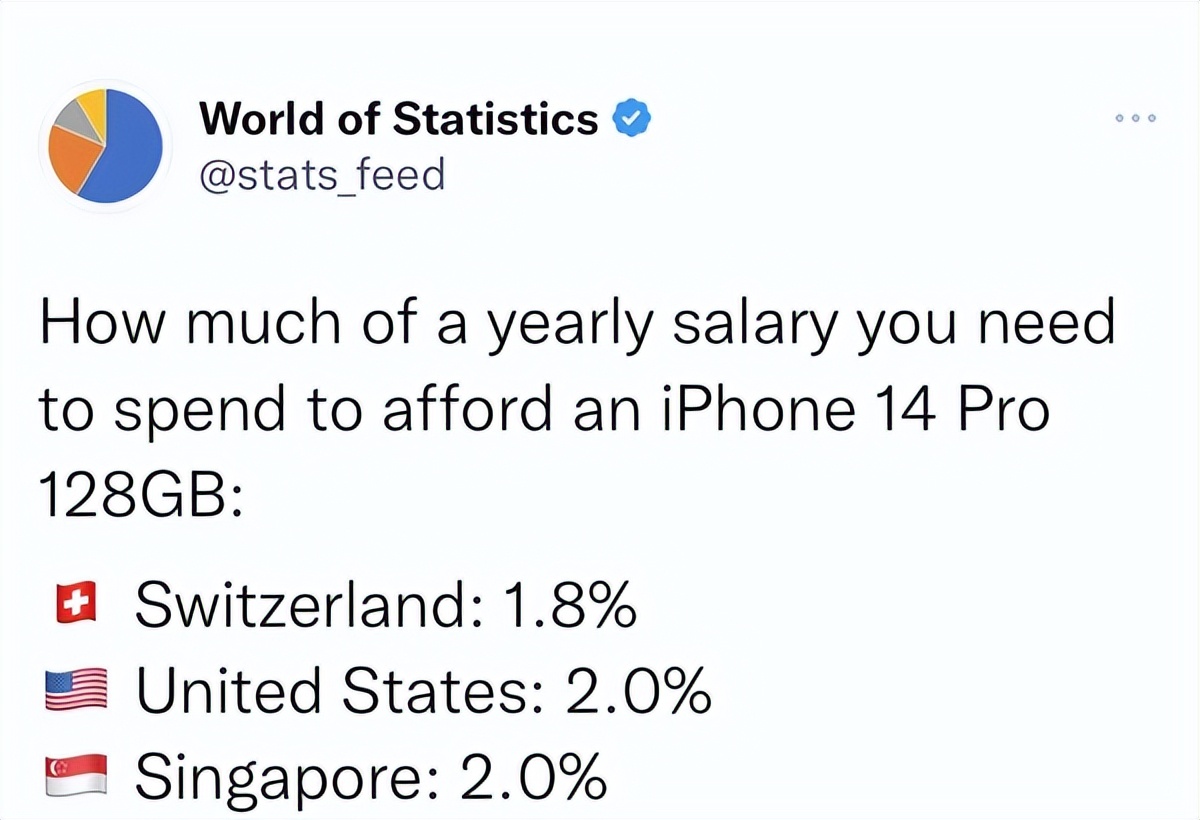Click the word Switzerland in the list
Image resolution: width=1200 pixels, height=820 pixels.
(307, 605)
